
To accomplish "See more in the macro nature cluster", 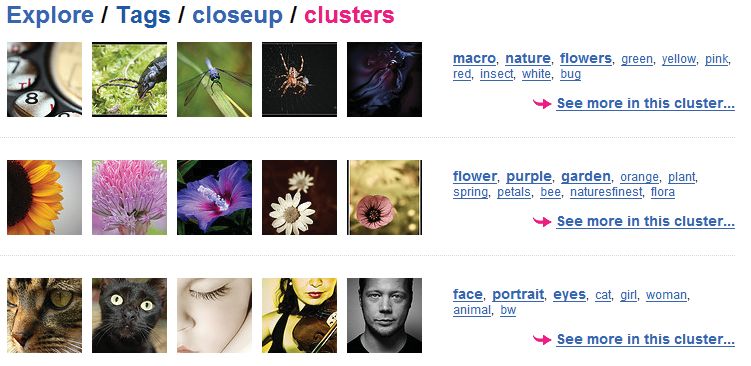I will pyautogui.click(x=646, y=103).
